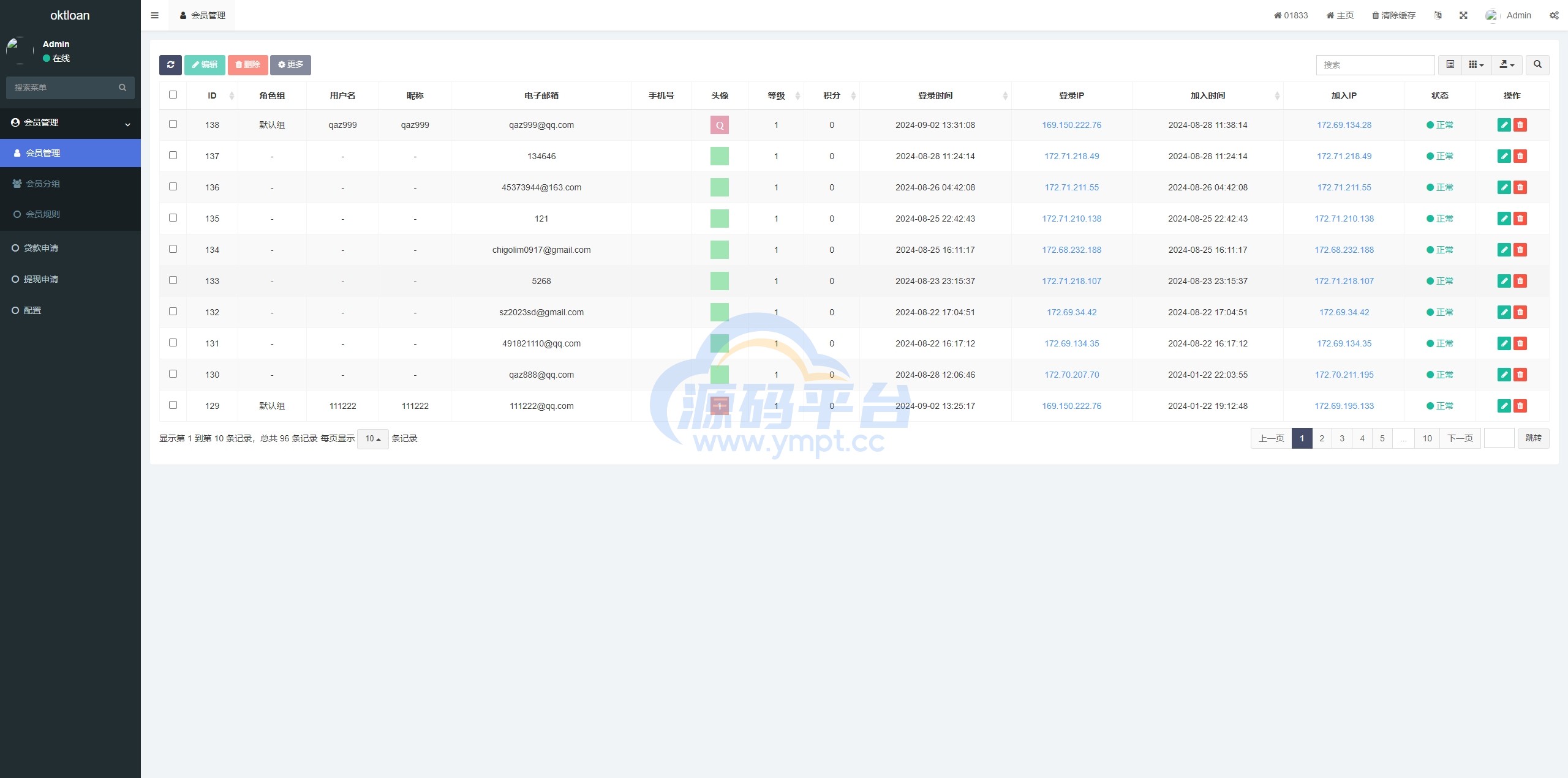Delete member row 136 with red trash icon
Image resolution: width=1568 pixels, height=778 pixels.
point(1520,187)
